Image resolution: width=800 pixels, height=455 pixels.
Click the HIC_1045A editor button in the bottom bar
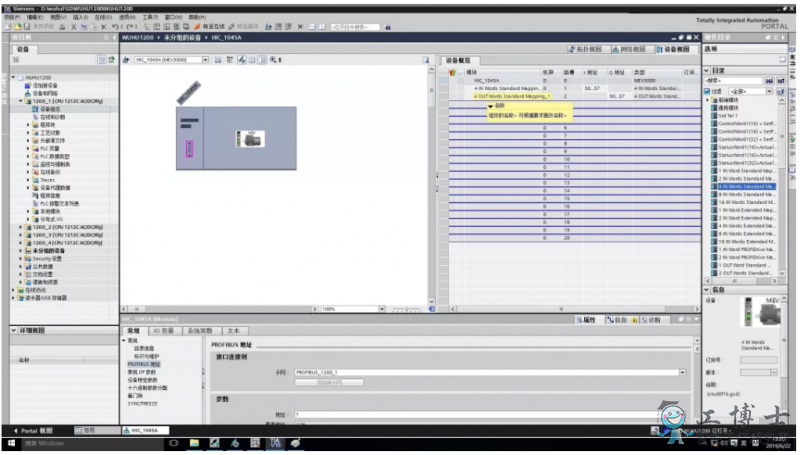pyautogui.click(x=145, y=431)
